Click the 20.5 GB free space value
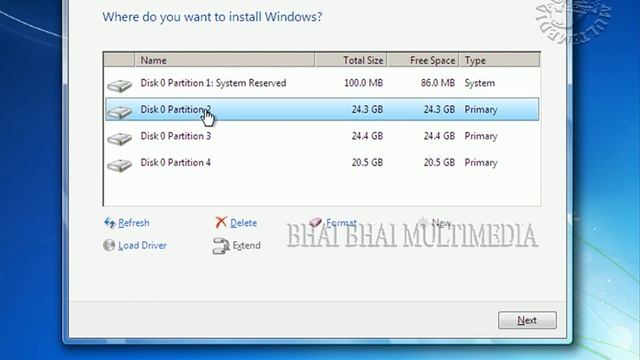 [x=439, y=162]
